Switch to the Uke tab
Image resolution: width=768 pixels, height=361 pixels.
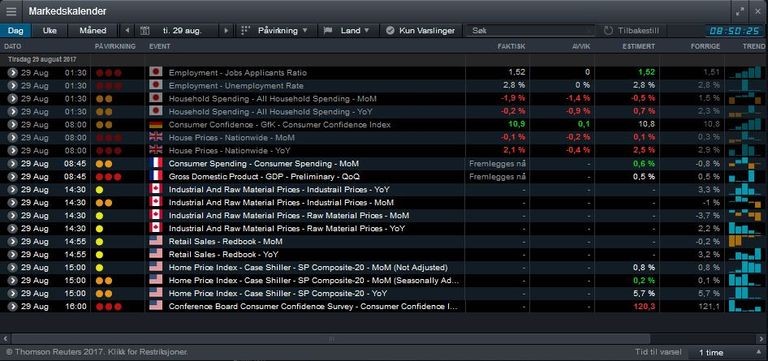coord(49,30)
